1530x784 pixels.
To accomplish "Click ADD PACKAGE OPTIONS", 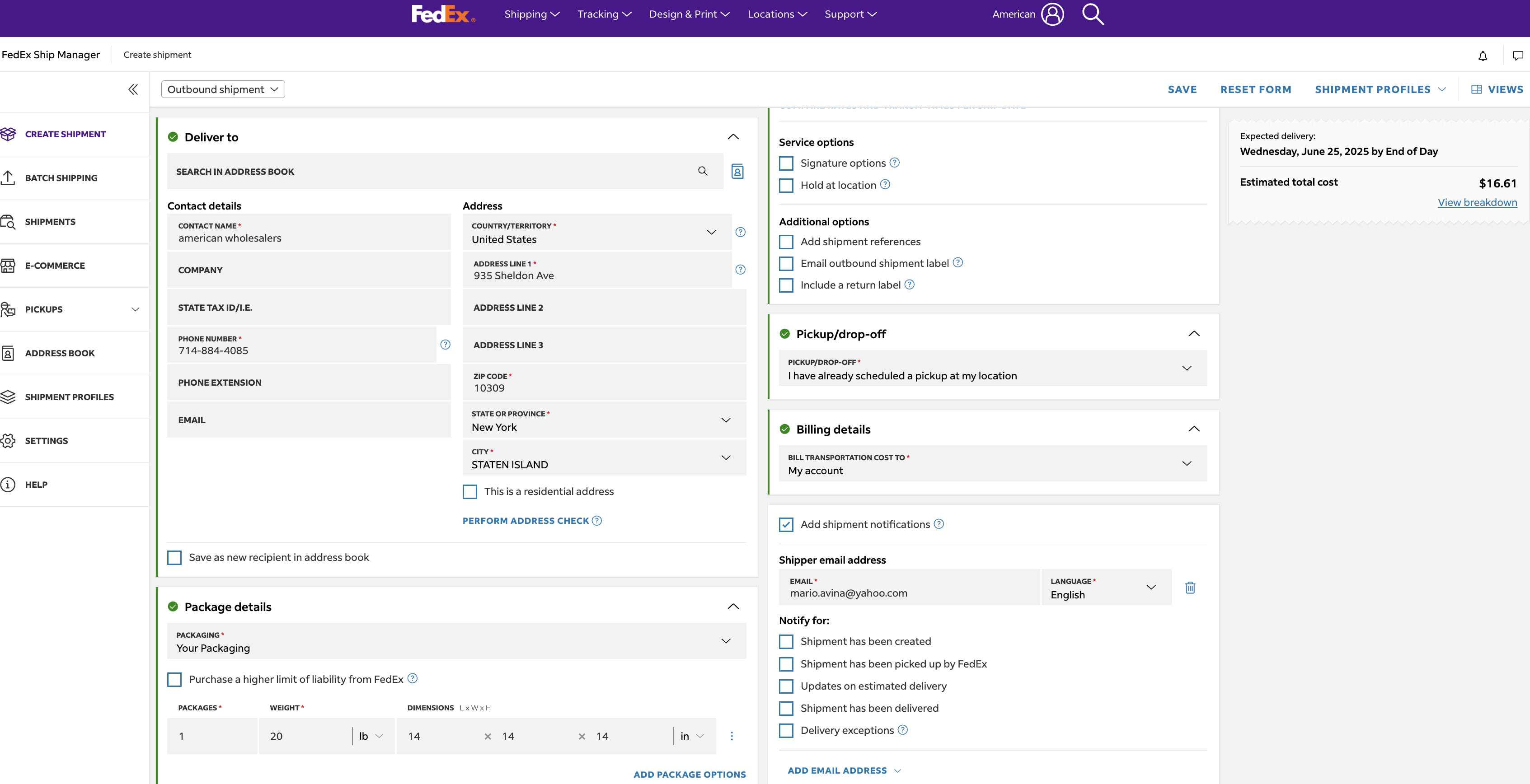I will [x=690, y=775].
